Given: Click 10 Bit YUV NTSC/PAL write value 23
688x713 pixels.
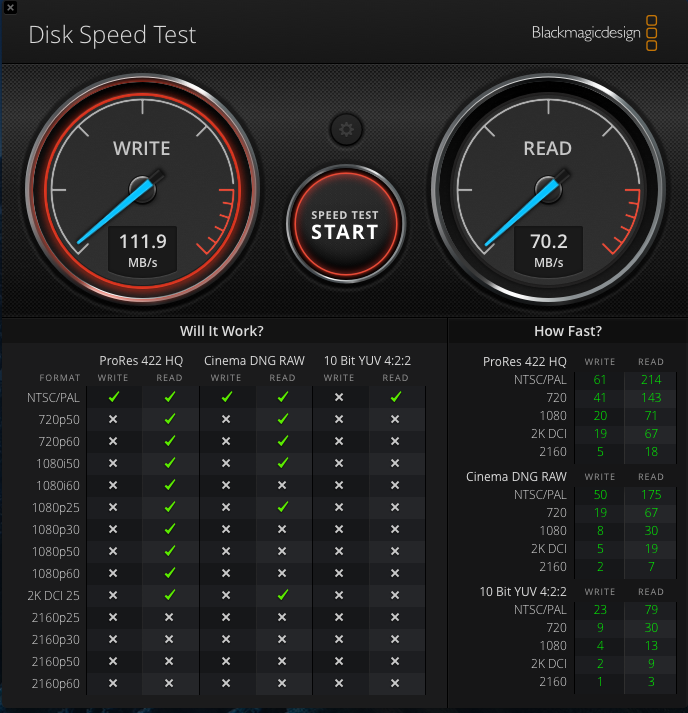Looking at the screenshot, I should coord(600,610).
